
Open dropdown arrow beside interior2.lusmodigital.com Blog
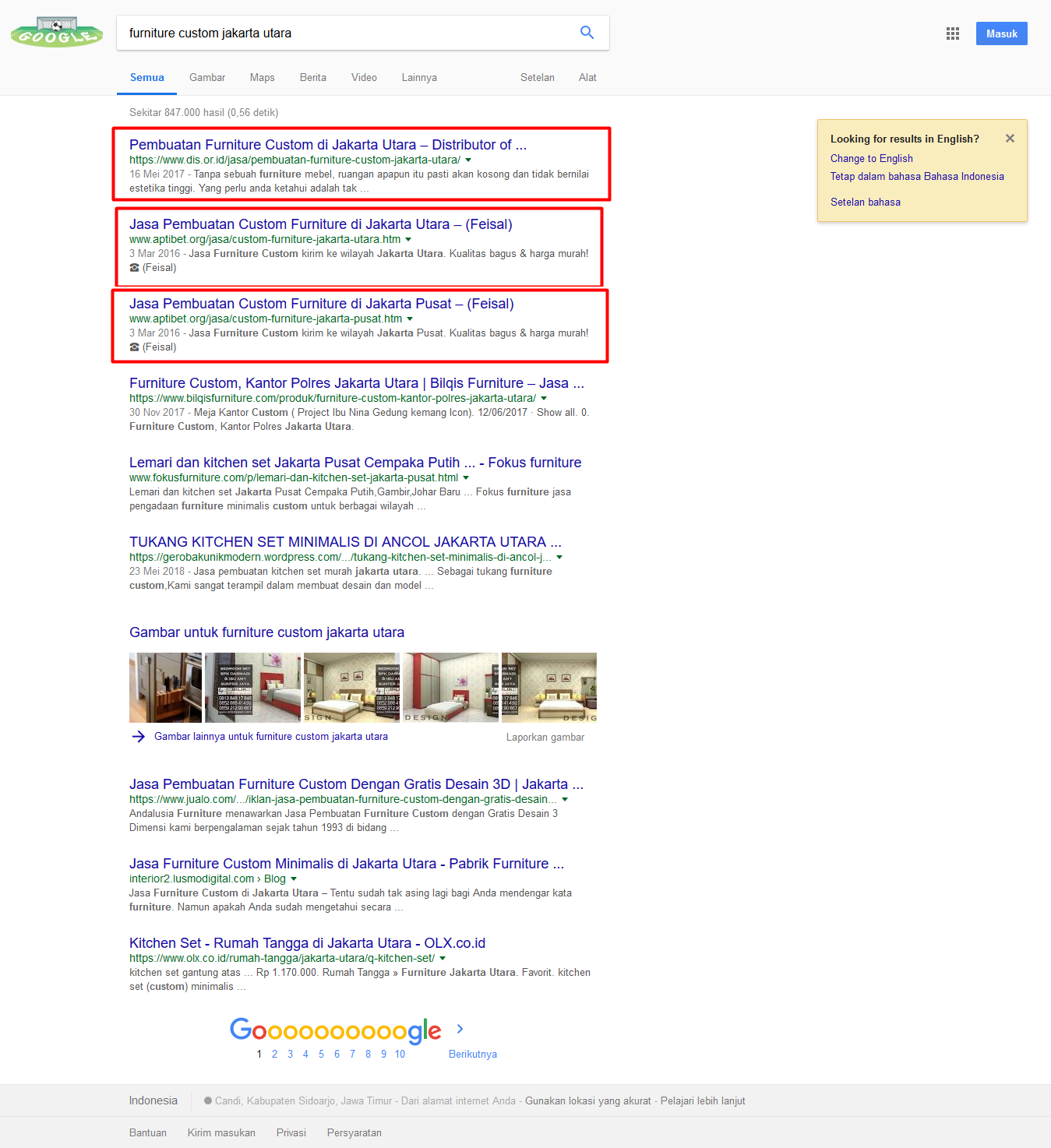294,879
